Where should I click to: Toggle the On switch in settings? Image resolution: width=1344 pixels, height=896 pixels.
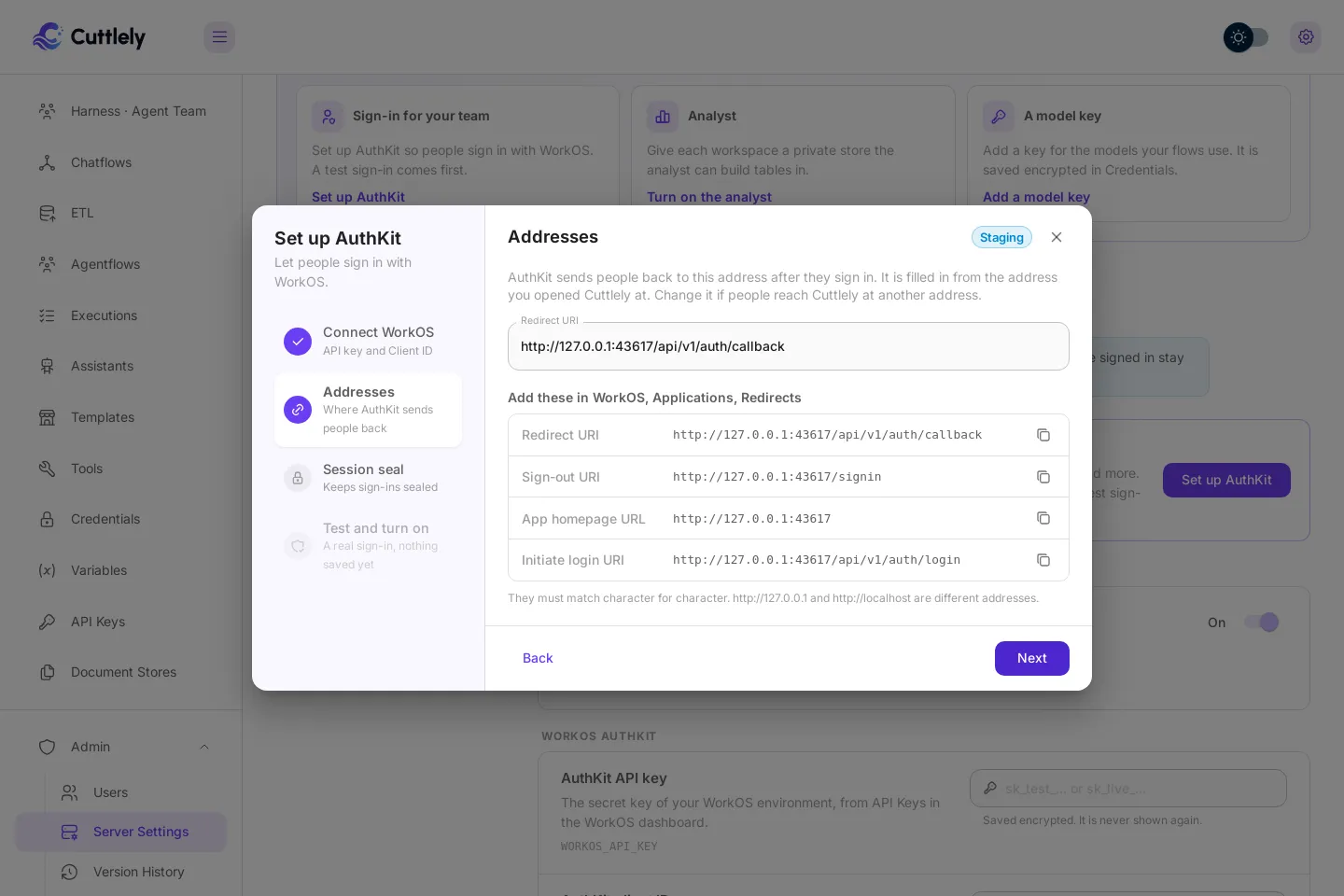coord(1262,623)
